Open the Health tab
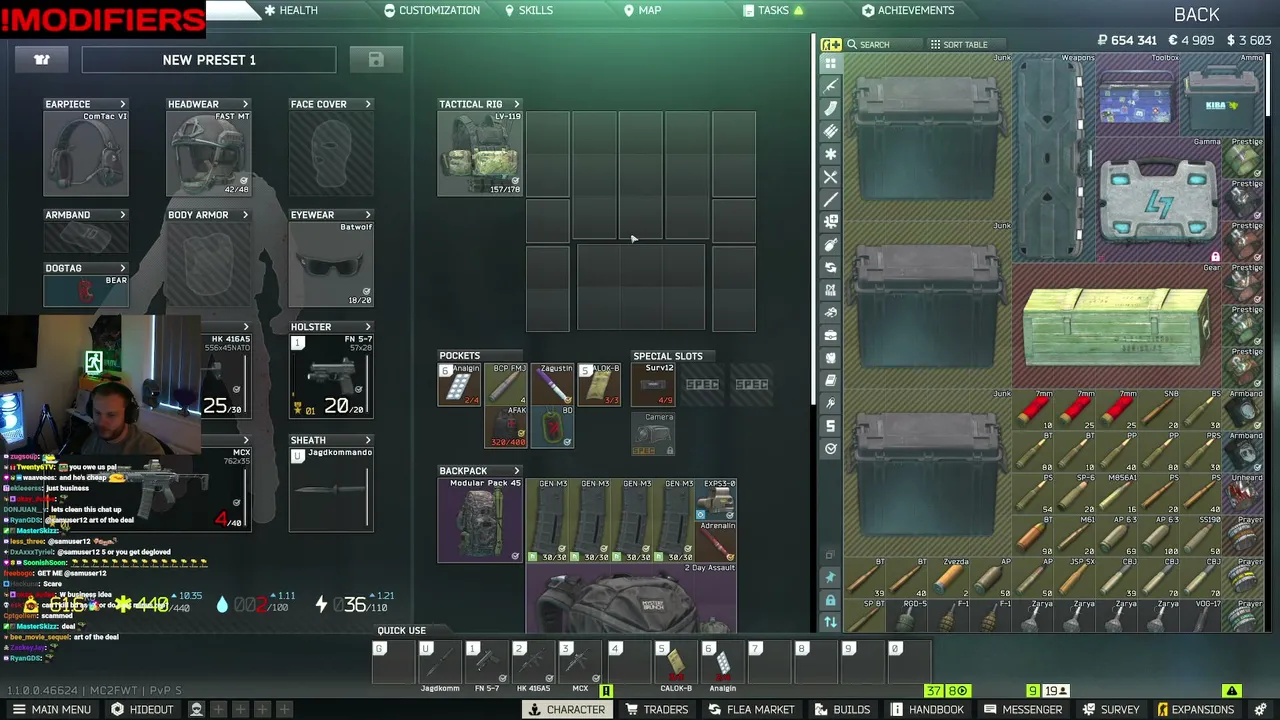The height and width of the screenshot is (720, 1280). (x=291, y=10)
